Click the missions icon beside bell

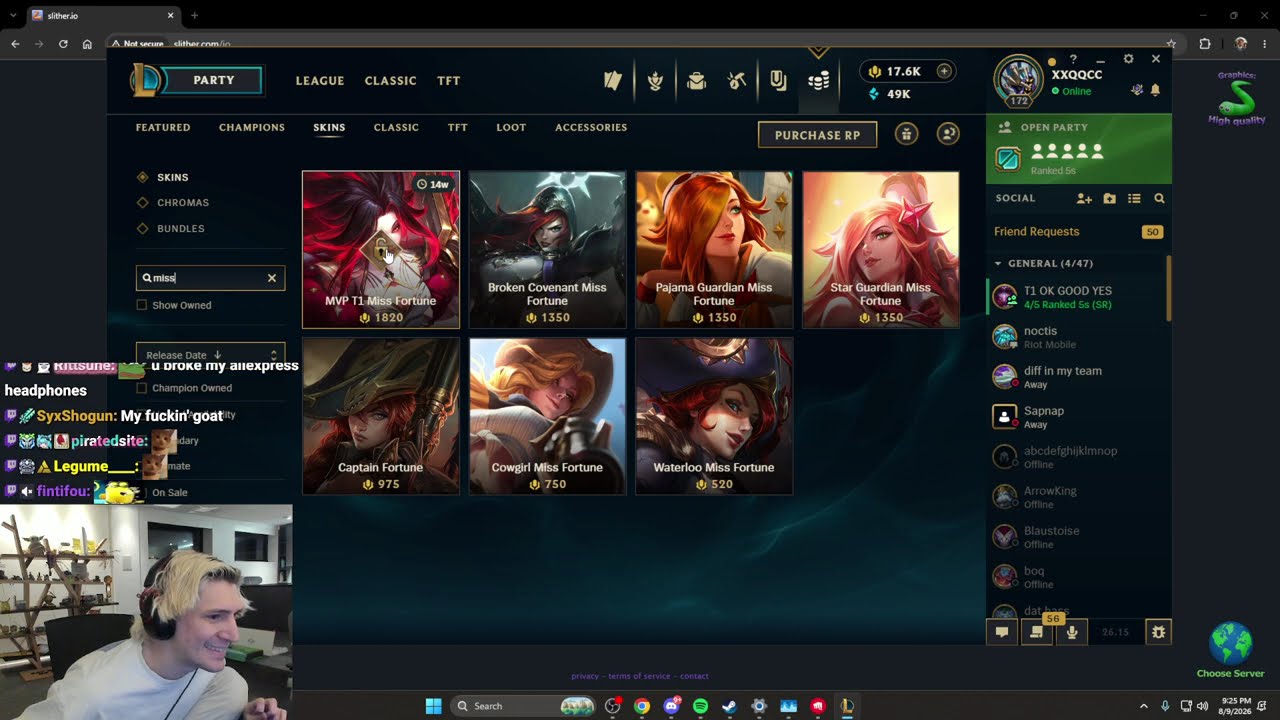point(1137,90)
